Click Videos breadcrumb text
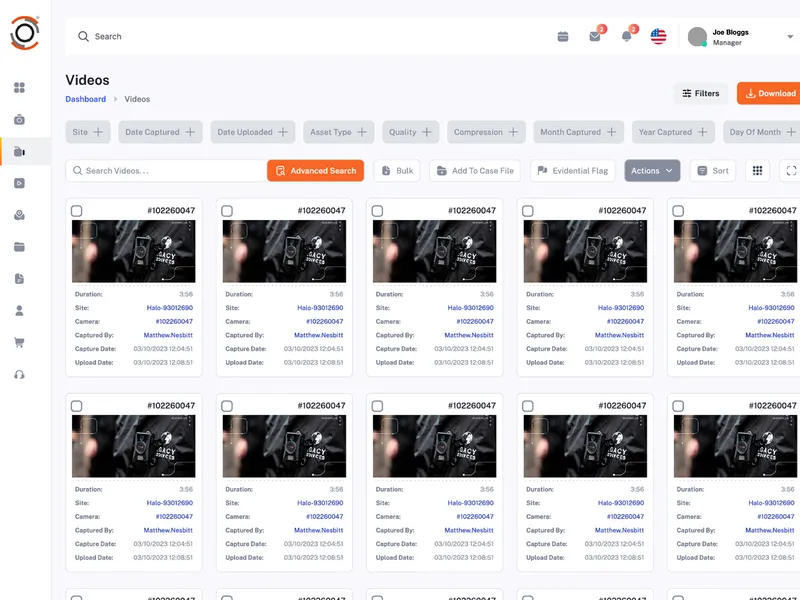The width and height of the screenshot is (800, 600). pos(137,99)
